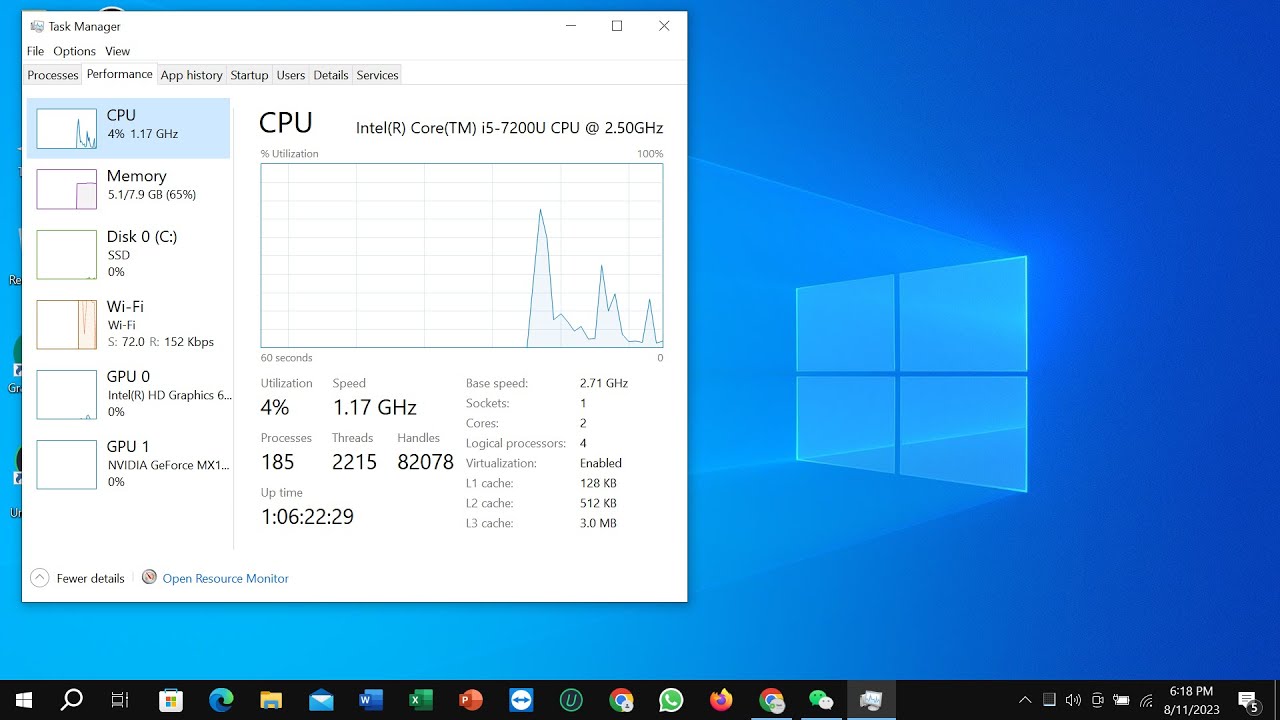Launch Firefox from the taskbar
1280x720 pixels.
coord(721,700)
